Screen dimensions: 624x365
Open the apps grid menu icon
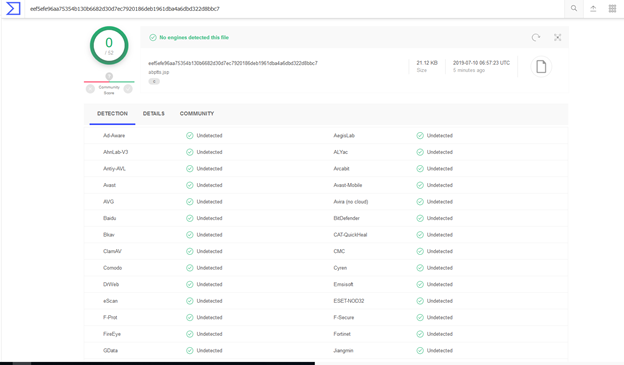tap(612, 8)
